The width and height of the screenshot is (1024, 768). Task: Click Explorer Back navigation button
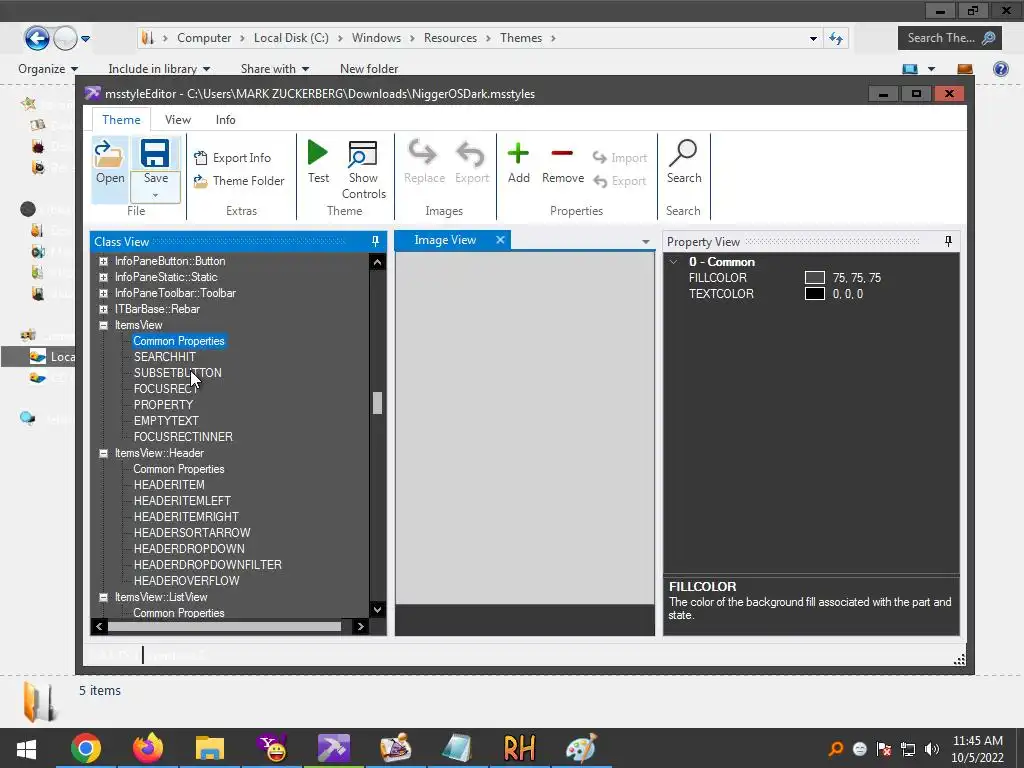click(37, 38)
